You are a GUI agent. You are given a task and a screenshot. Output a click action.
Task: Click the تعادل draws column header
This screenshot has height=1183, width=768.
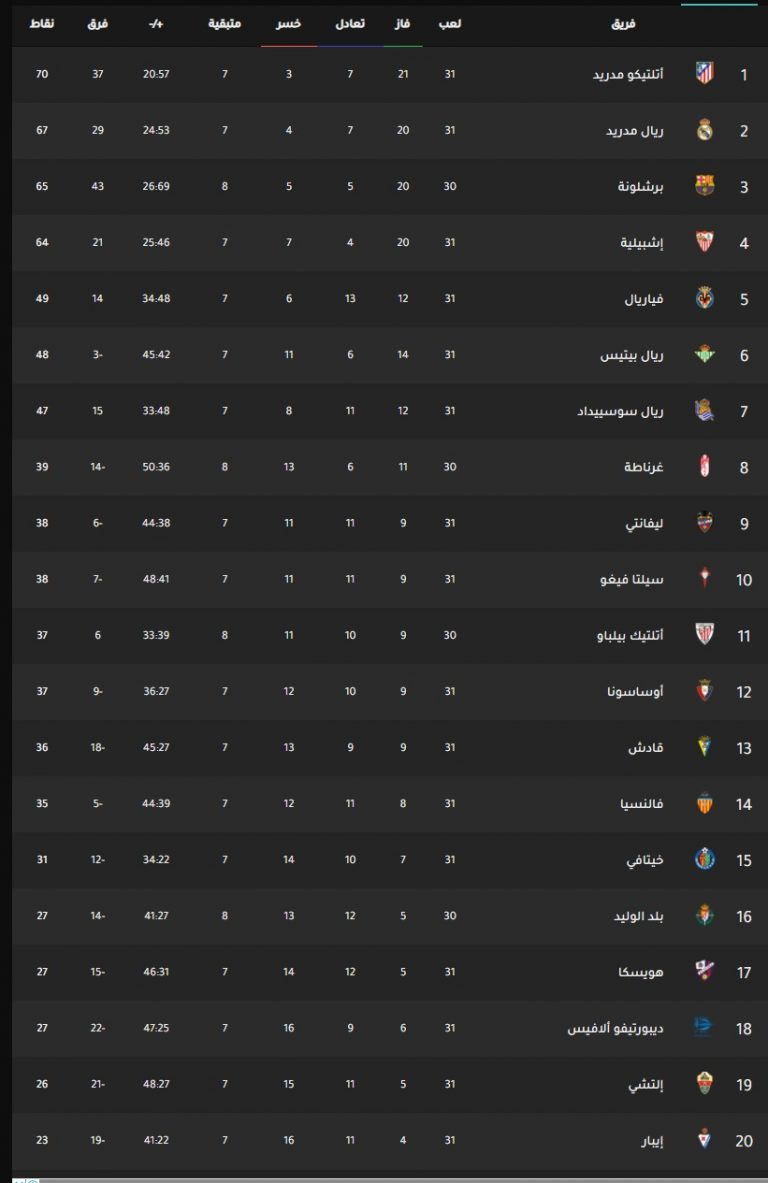pyautogui.click(x=350, y=22)
